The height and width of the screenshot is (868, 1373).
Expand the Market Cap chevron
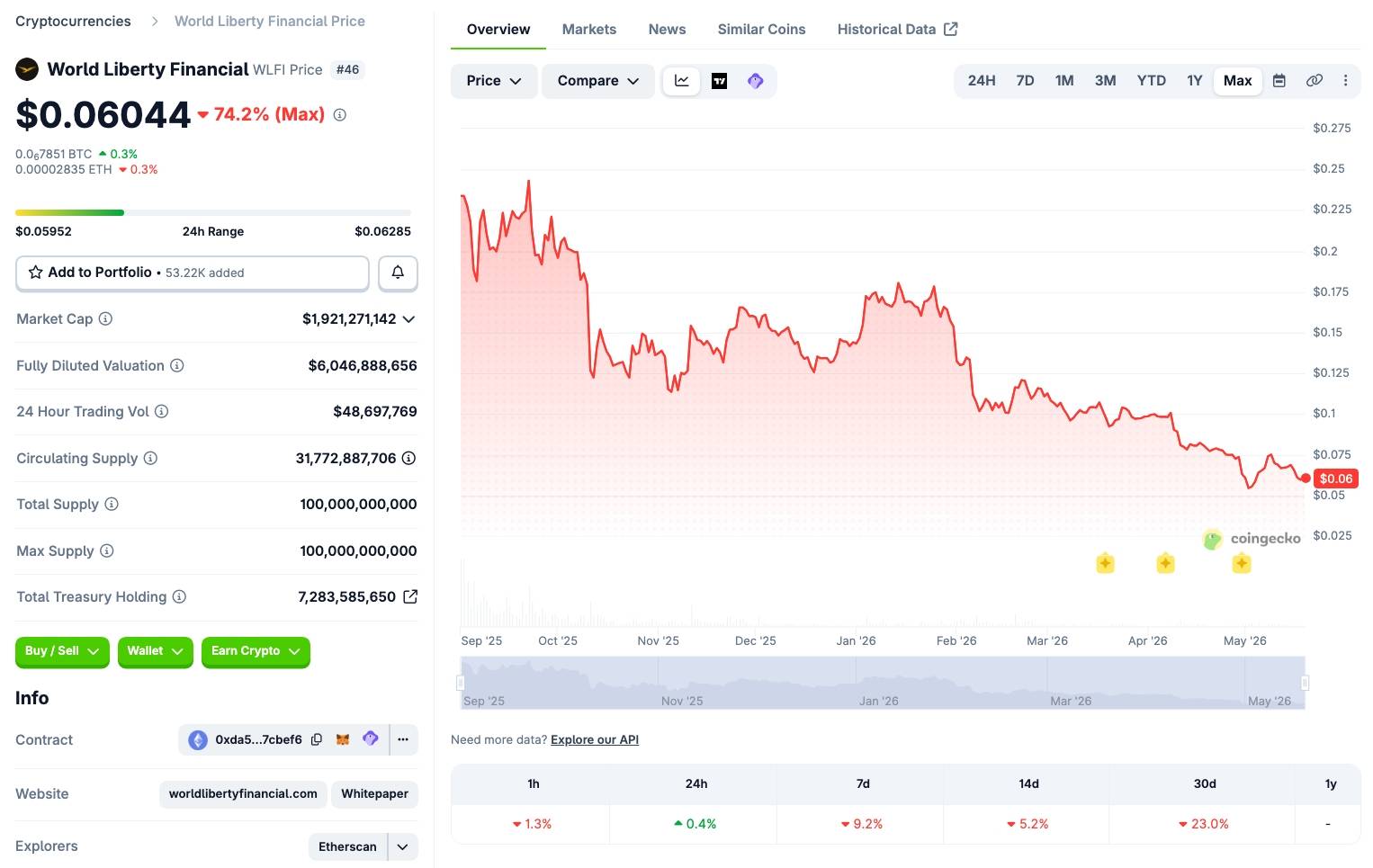(408, 319)
